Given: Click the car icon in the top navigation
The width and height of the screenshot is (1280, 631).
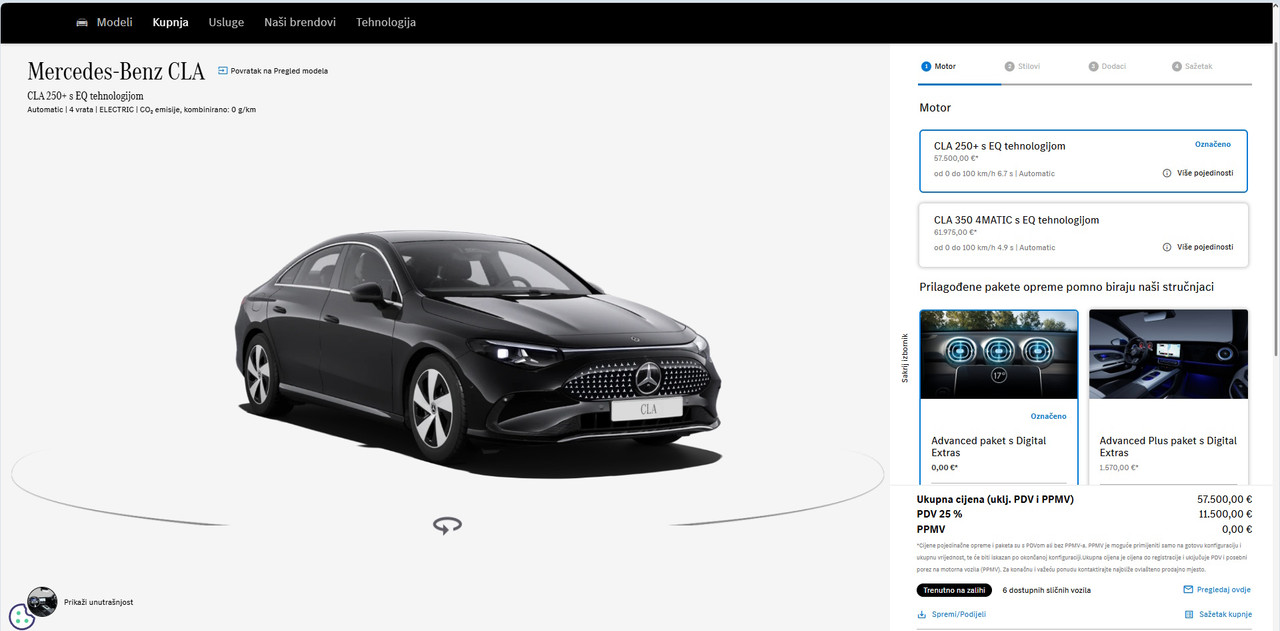Looking at the screenshot, I should point(82,22).
